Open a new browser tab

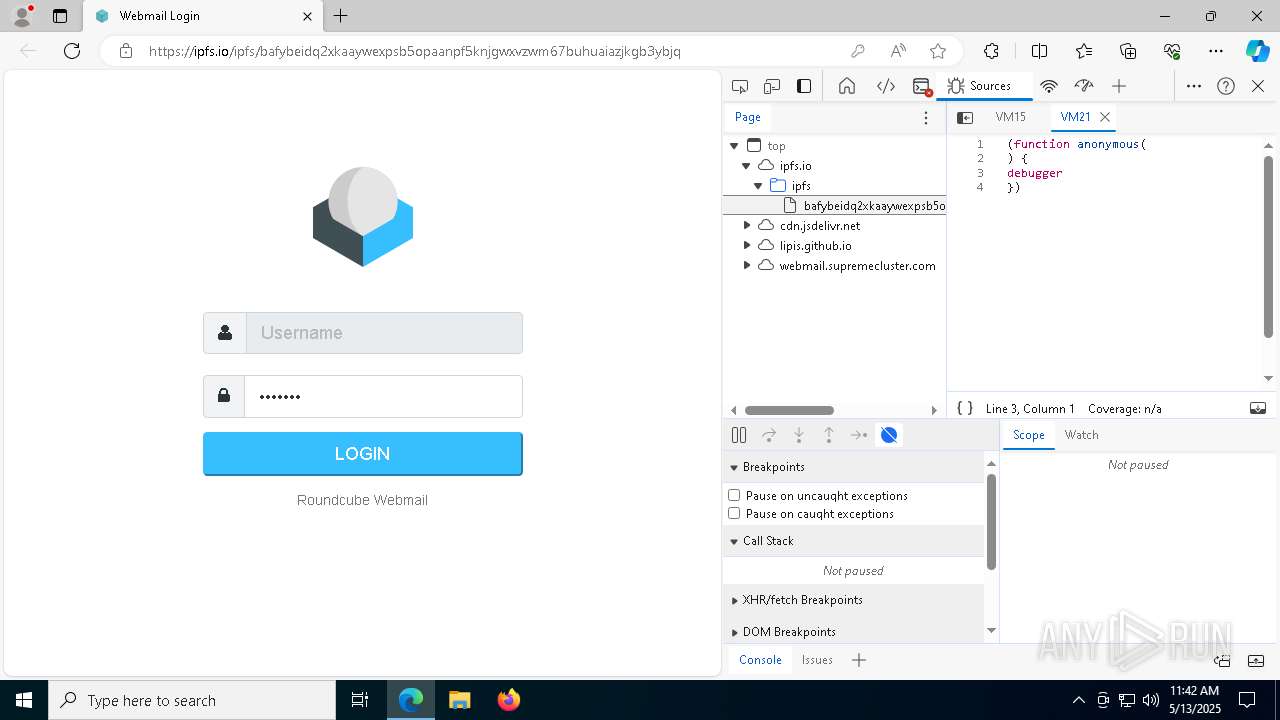point(341,16)
